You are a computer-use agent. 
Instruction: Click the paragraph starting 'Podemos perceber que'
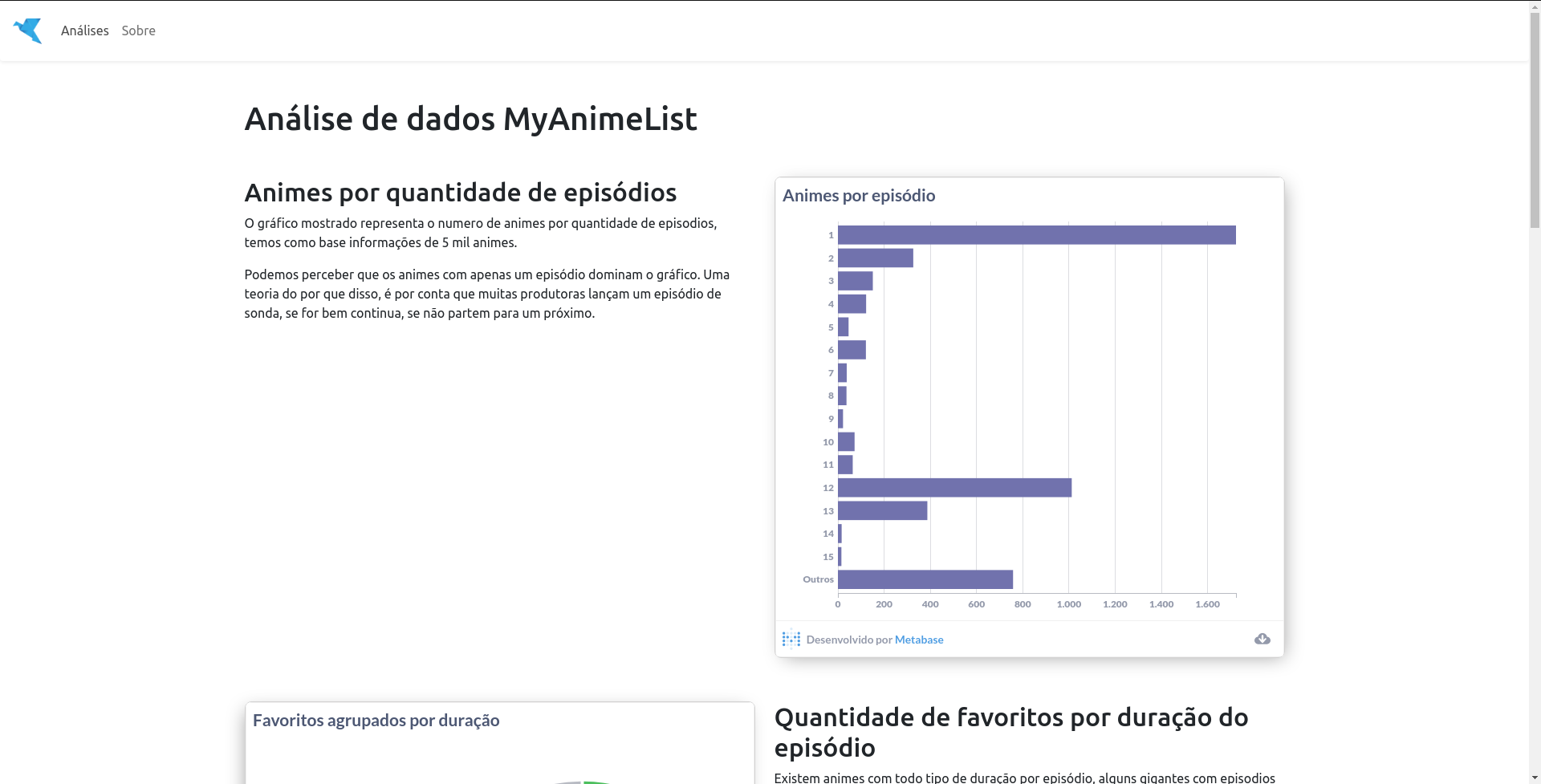[x=487, y=294]
